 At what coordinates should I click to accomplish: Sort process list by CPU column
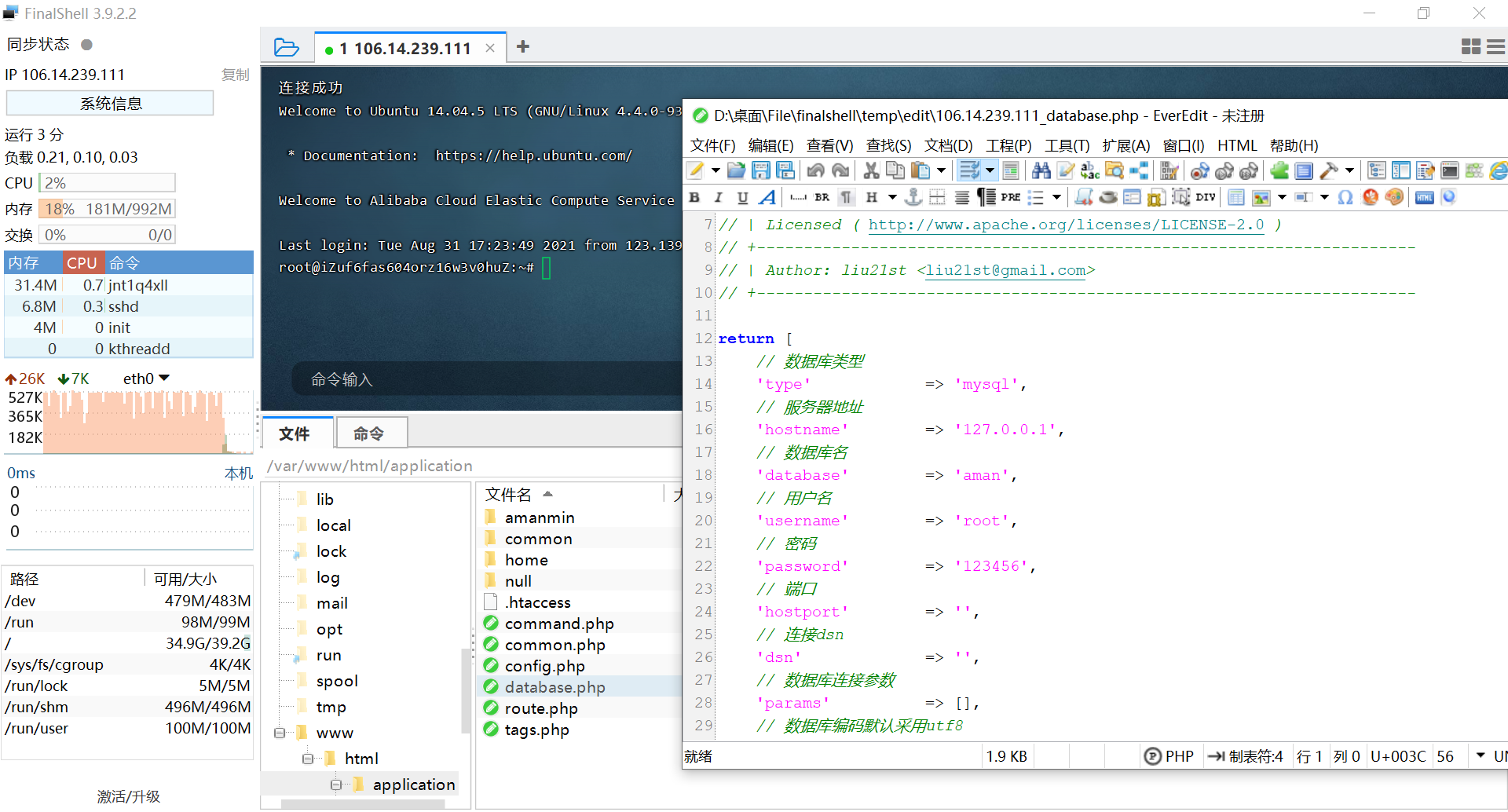coord(82,263)
